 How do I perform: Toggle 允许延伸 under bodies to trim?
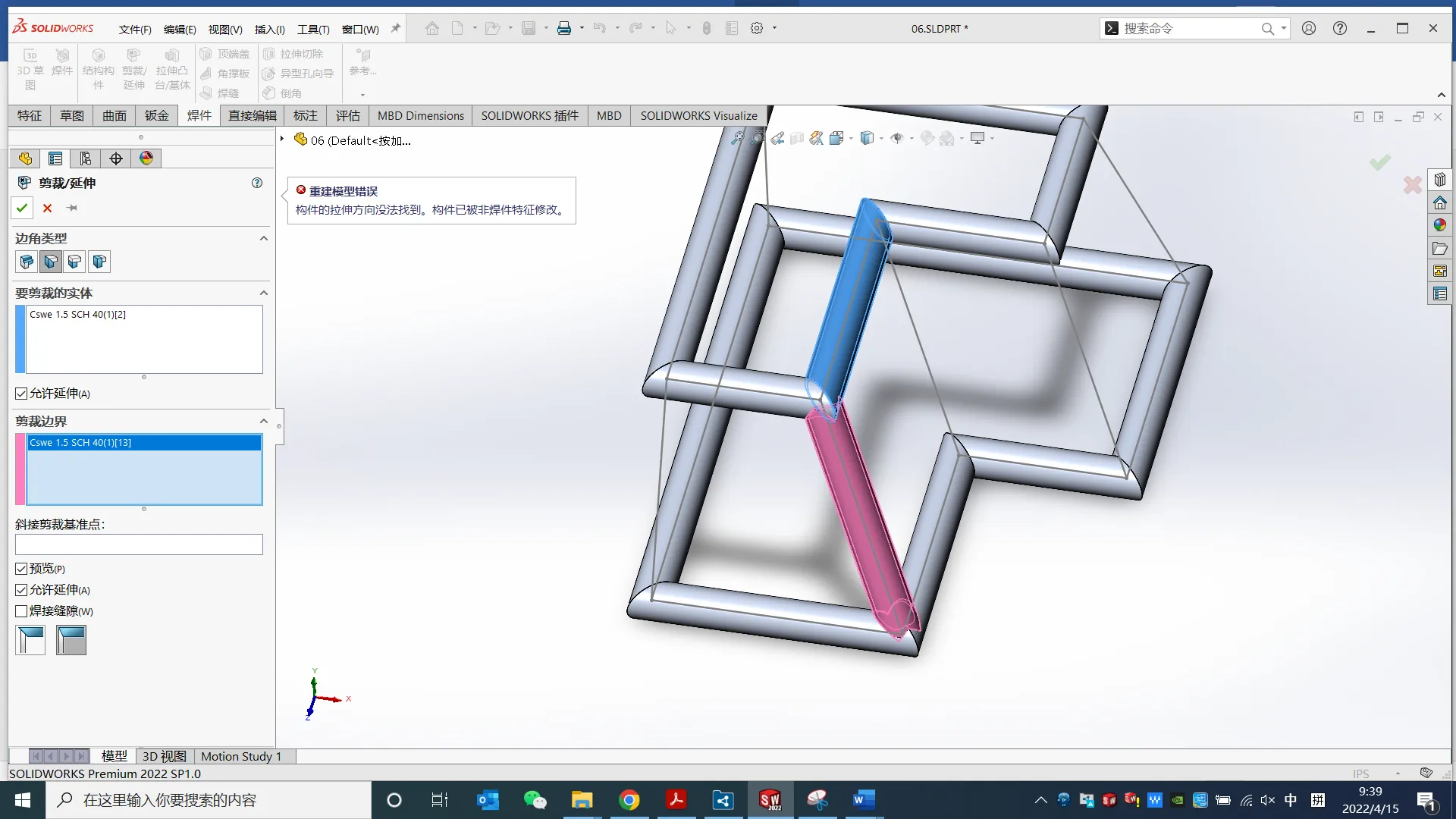click(21, 394)
